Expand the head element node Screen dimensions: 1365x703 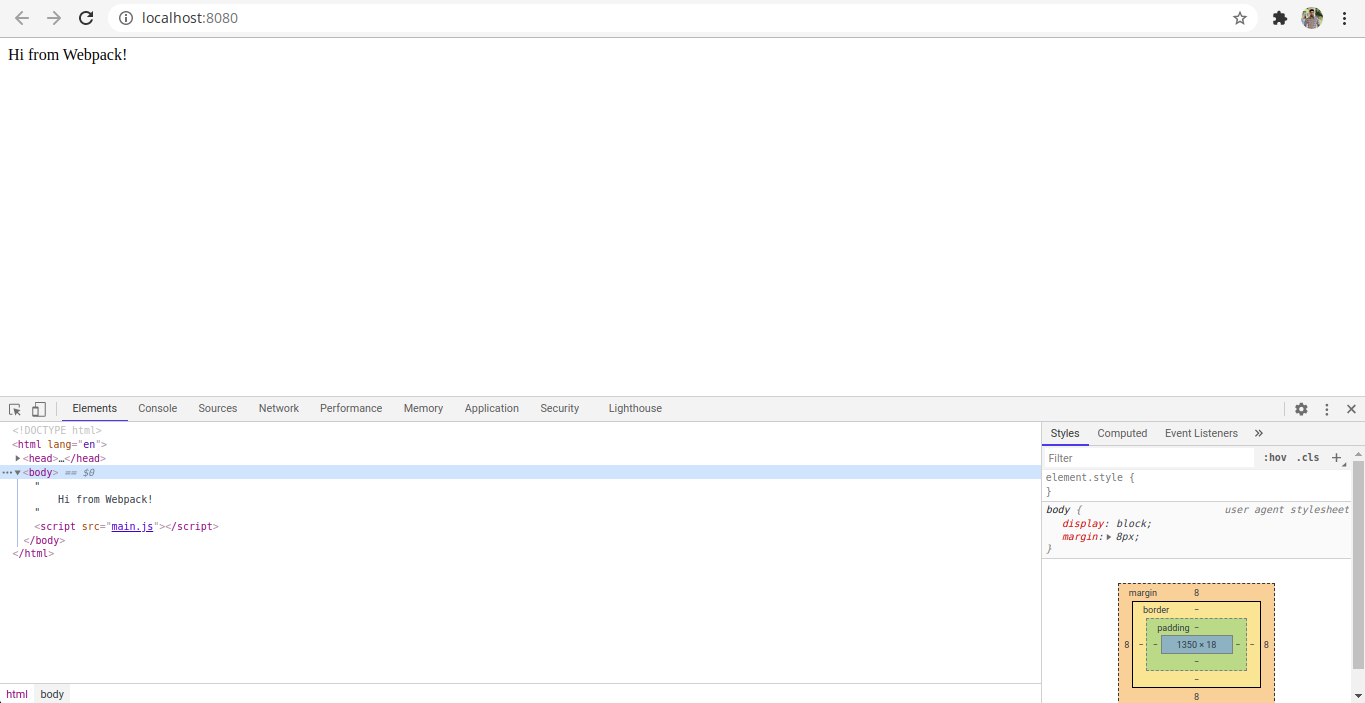18,458
